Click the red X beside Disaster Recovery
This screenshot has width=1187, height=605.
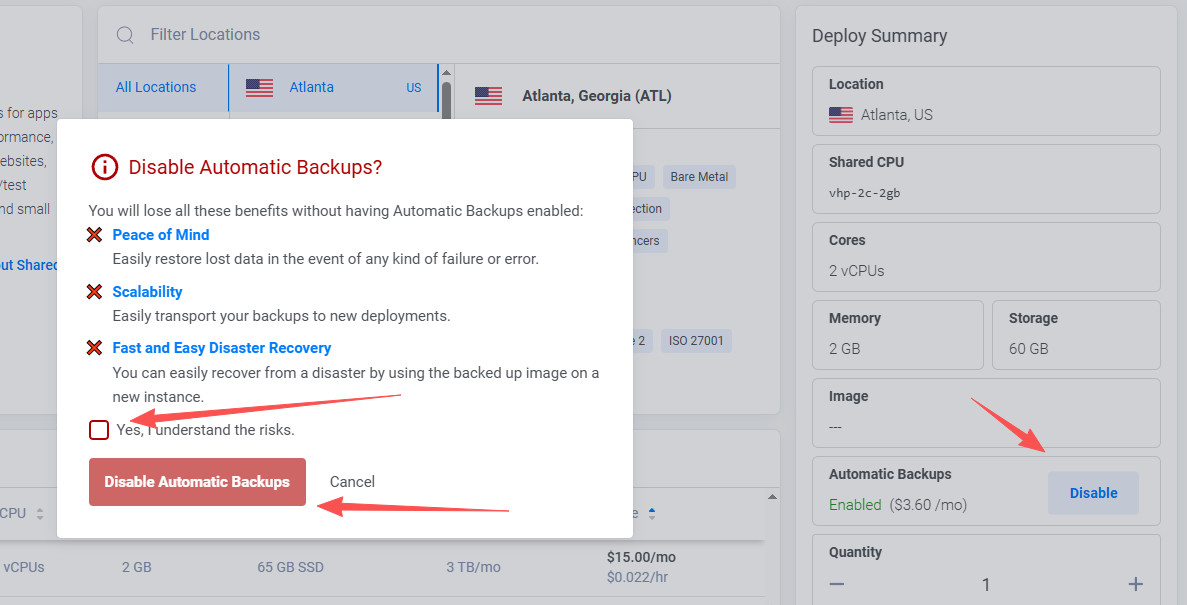(x=95, y=348)
